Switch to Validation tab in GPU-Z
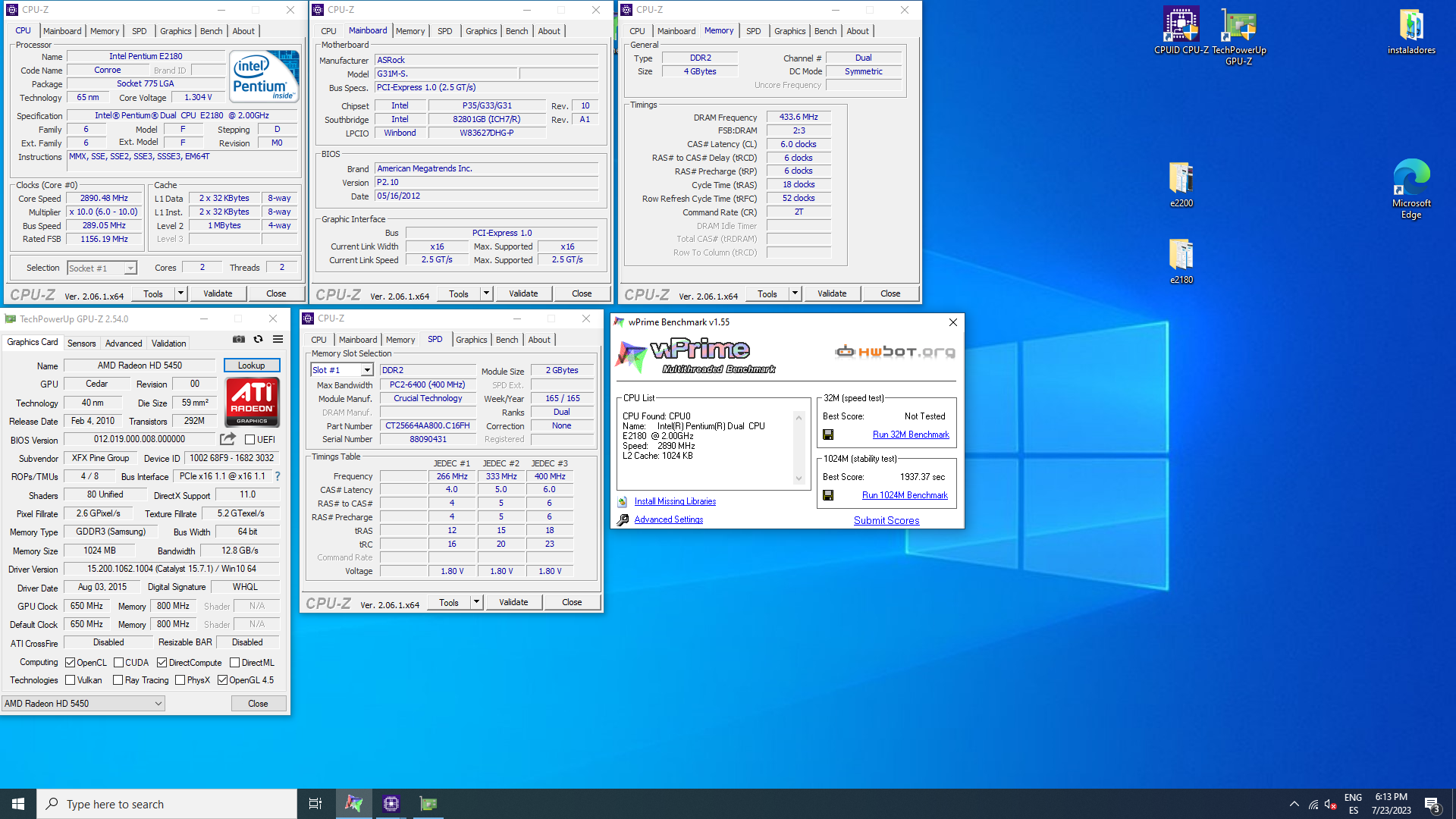The height and width of the screenshot is (819, 1456). [168, 344]
